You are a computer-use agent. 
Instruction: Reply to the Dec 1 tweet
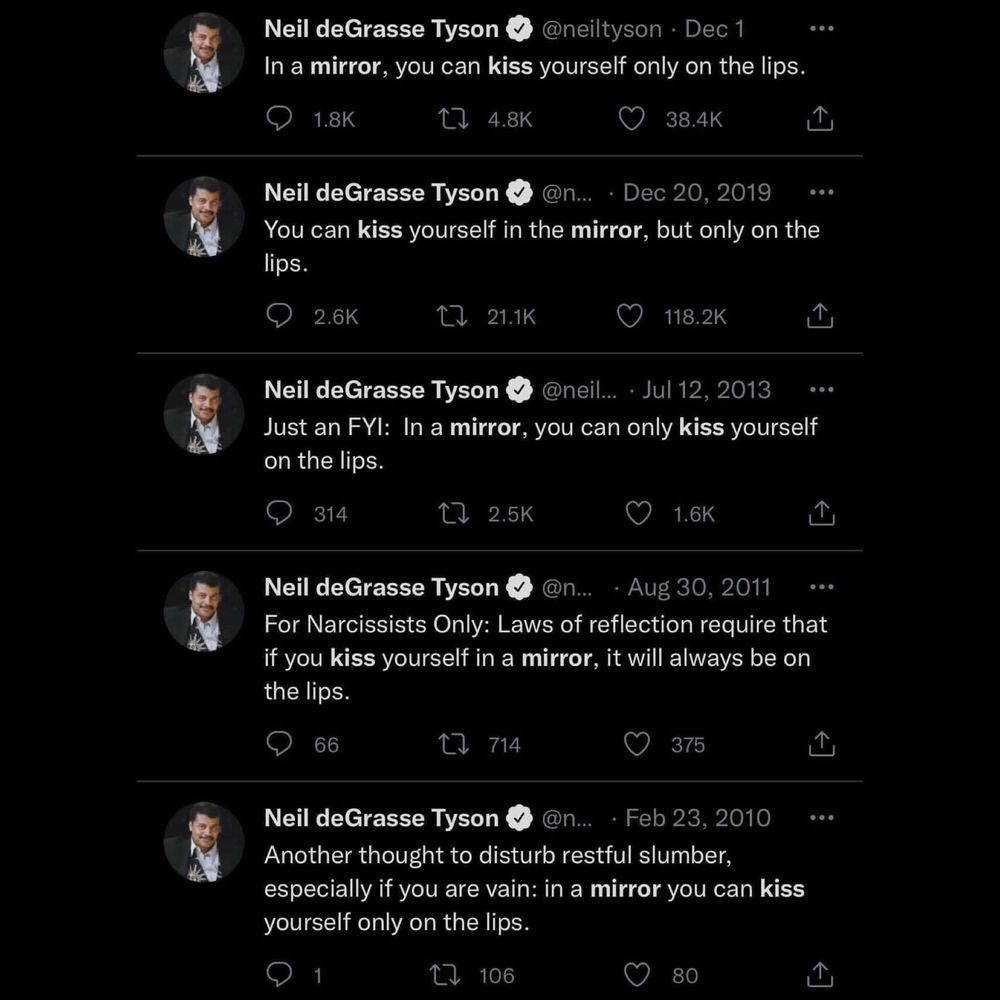coord(279,119)
